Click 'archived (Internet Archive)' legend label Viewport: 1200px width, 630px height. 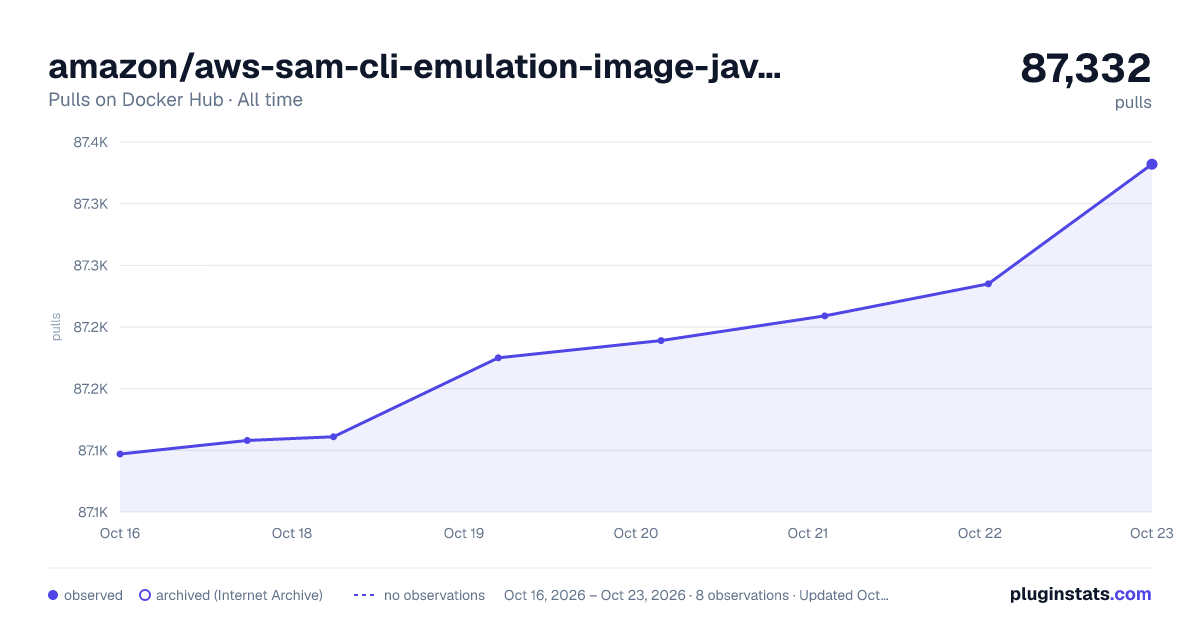tap(239, 595)
